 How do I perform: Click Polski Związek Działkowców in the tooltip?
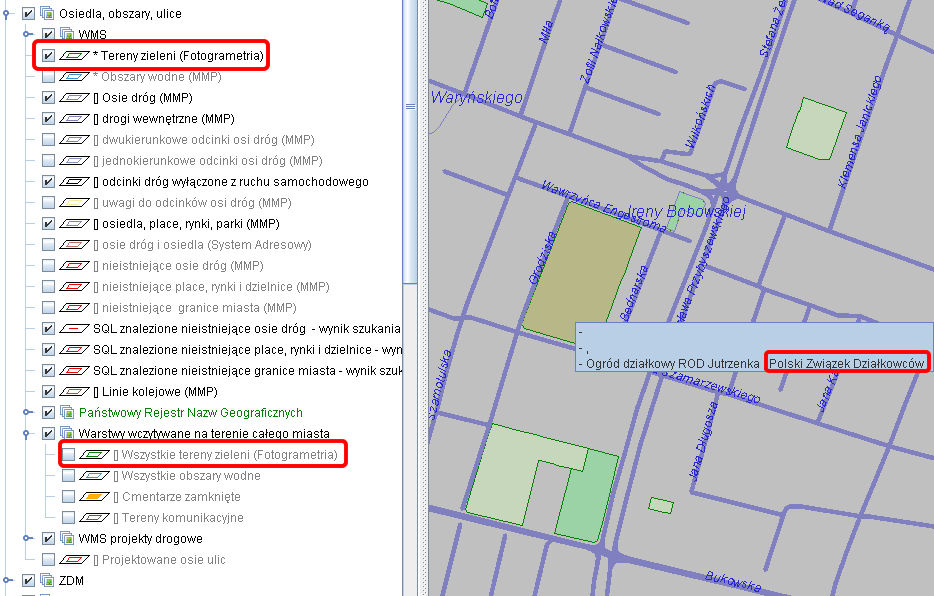[846, 364]
